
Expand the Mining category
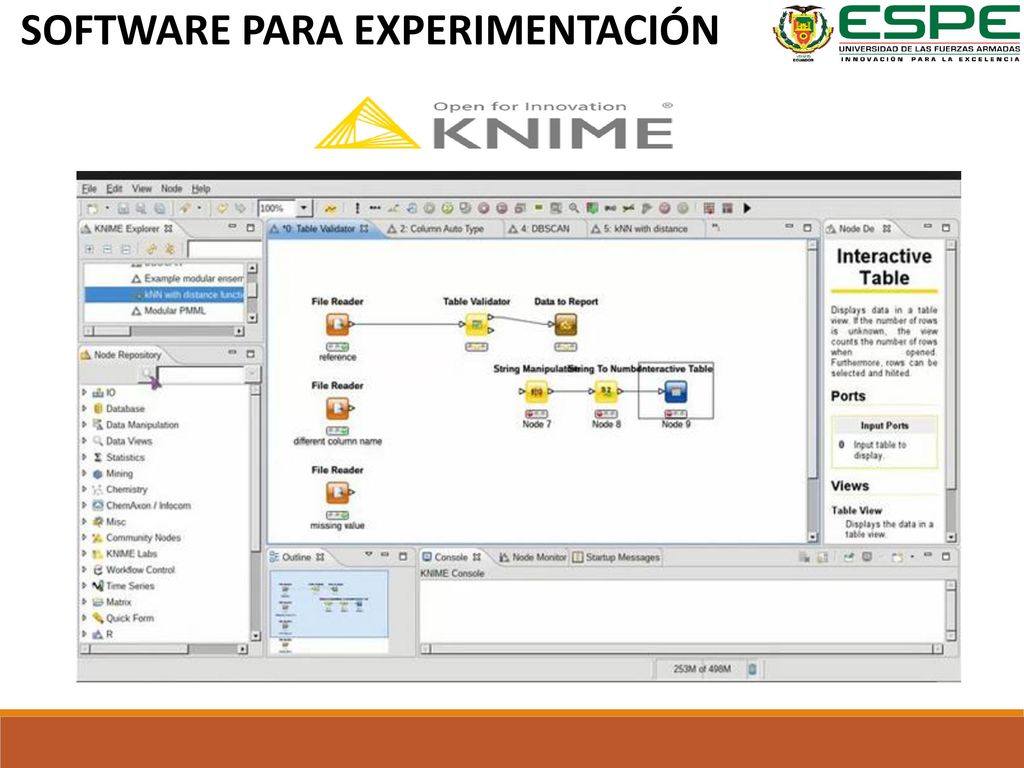pos(84,473)
